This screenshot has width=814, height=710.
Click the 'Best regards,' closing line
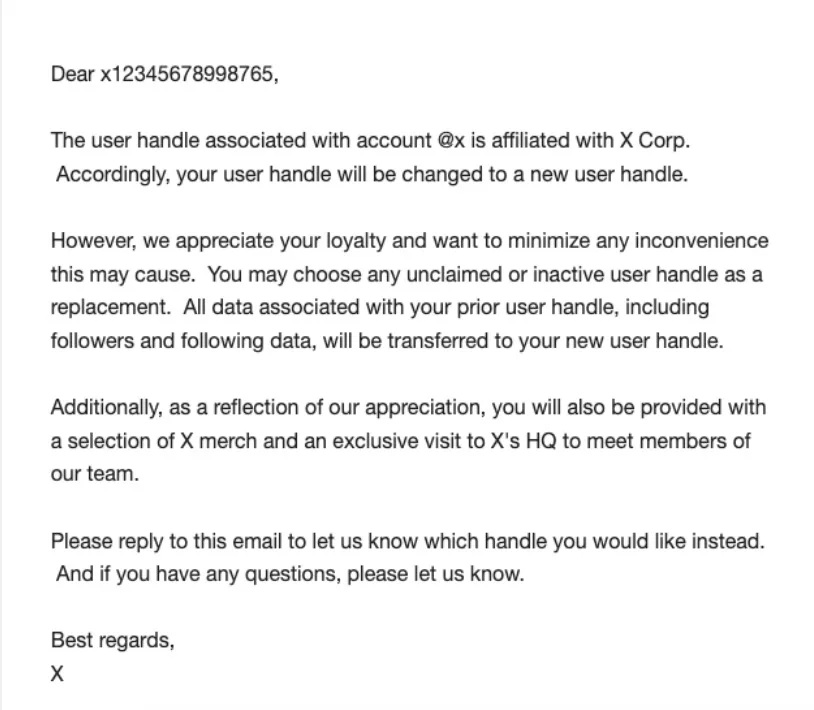(x=112, y=640)
